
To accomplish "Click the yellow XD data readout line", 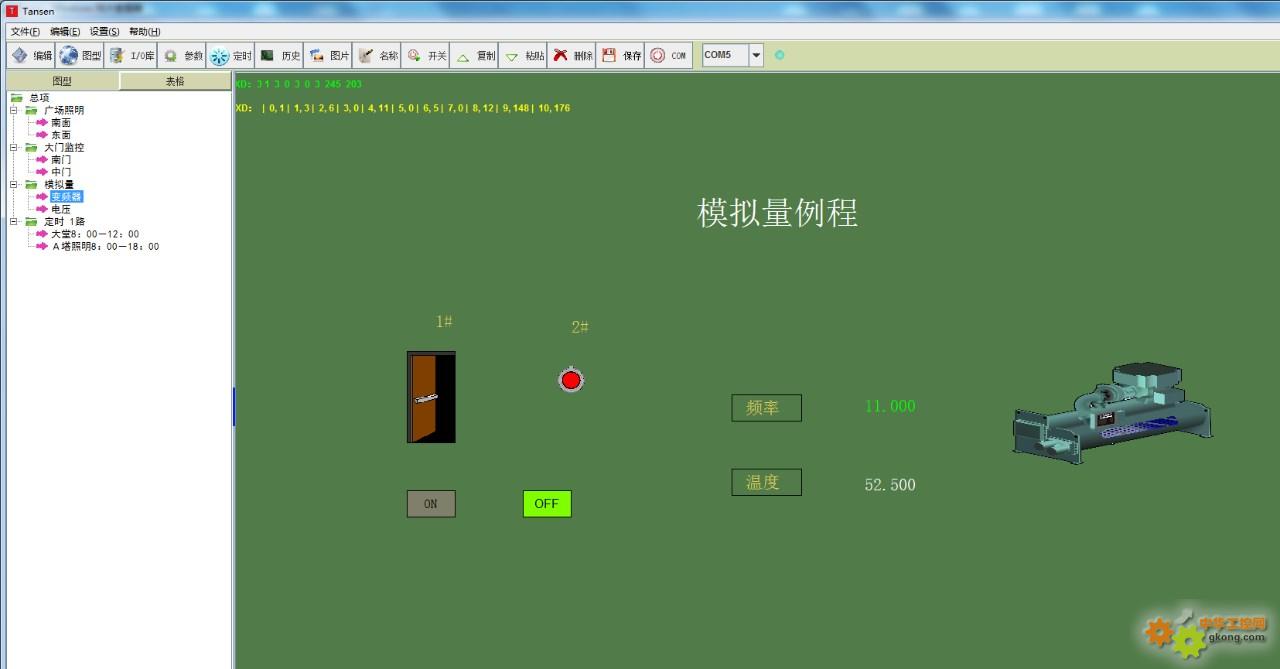I will point(403,108).
